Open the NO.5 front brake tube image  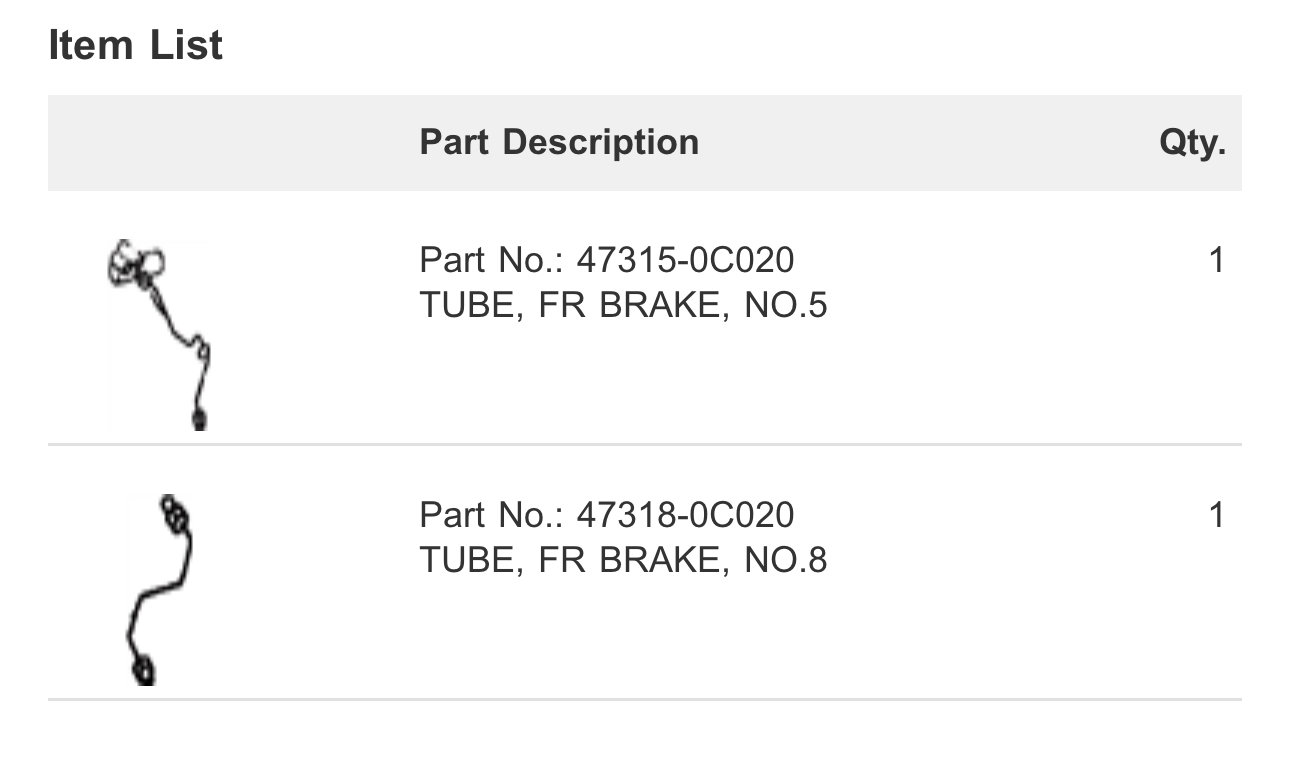pos(158,335)
